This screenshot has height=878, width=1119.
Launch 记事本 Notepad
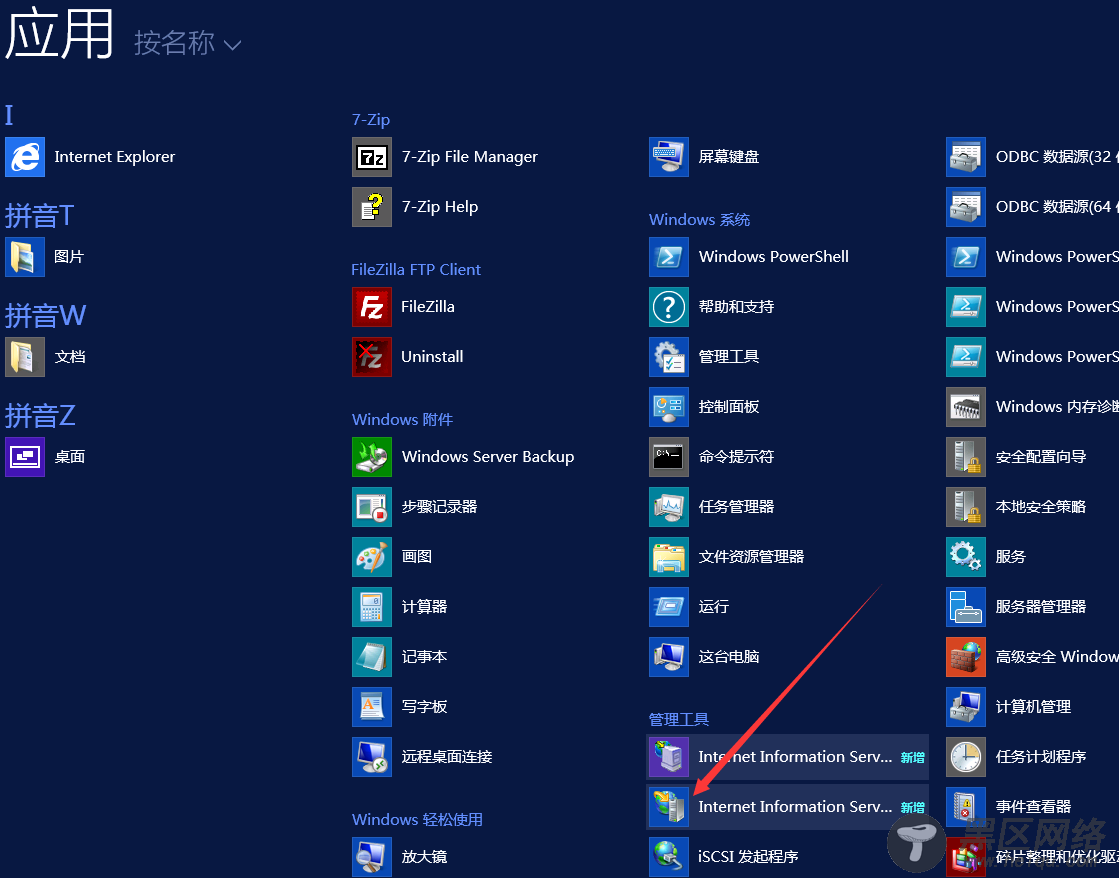click(x=400, y=657)
